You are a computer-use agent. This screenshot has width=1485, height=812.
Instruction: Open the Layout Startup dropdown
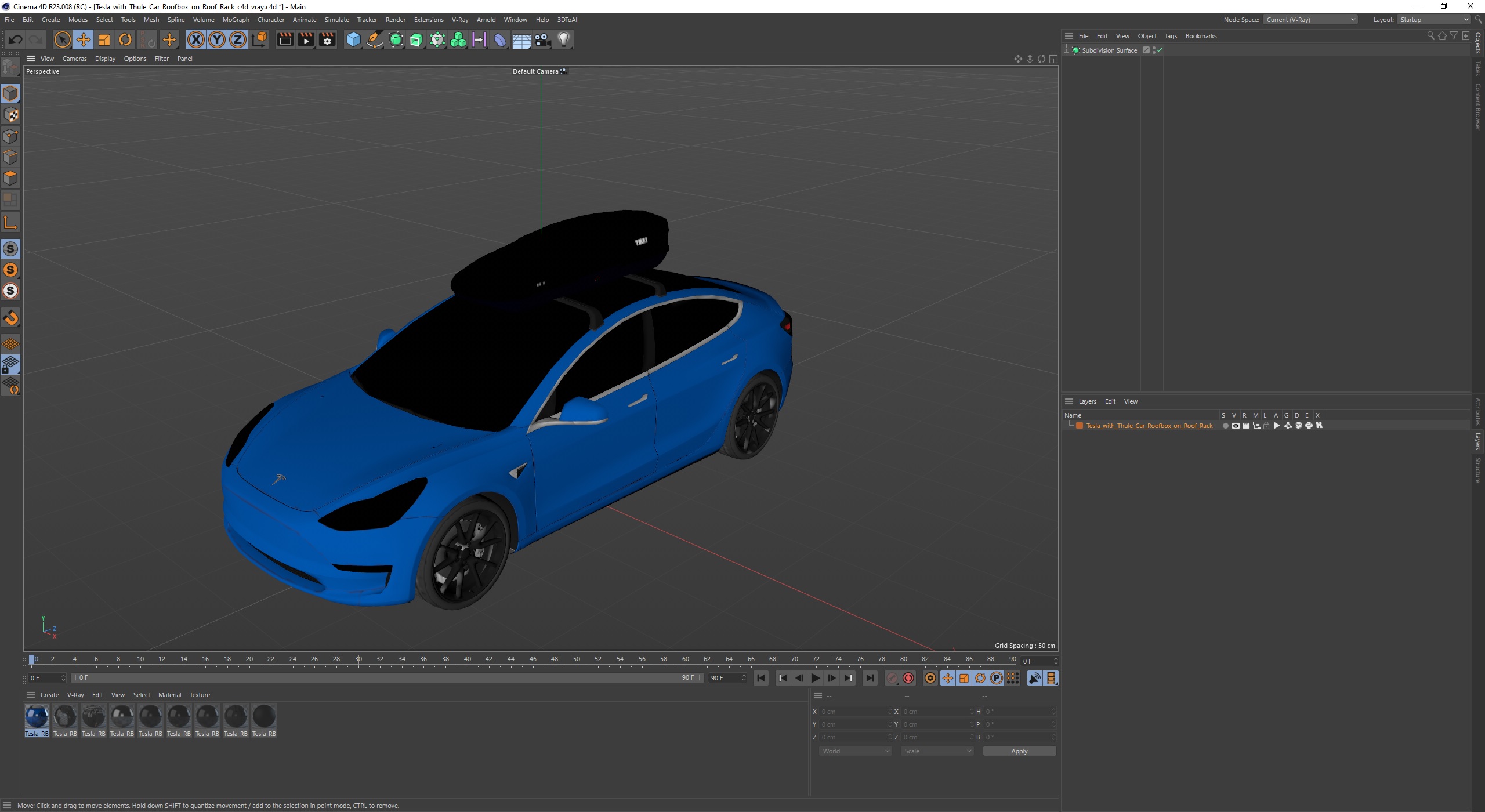1433,20
